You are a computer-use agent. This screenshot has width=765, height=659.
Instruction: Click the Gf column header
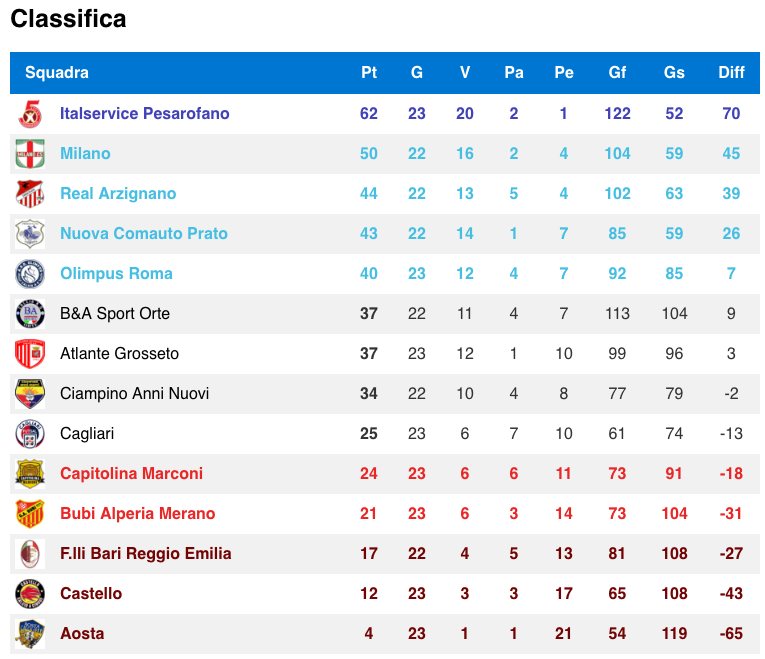pyautogui.click(x=618, y=73)
